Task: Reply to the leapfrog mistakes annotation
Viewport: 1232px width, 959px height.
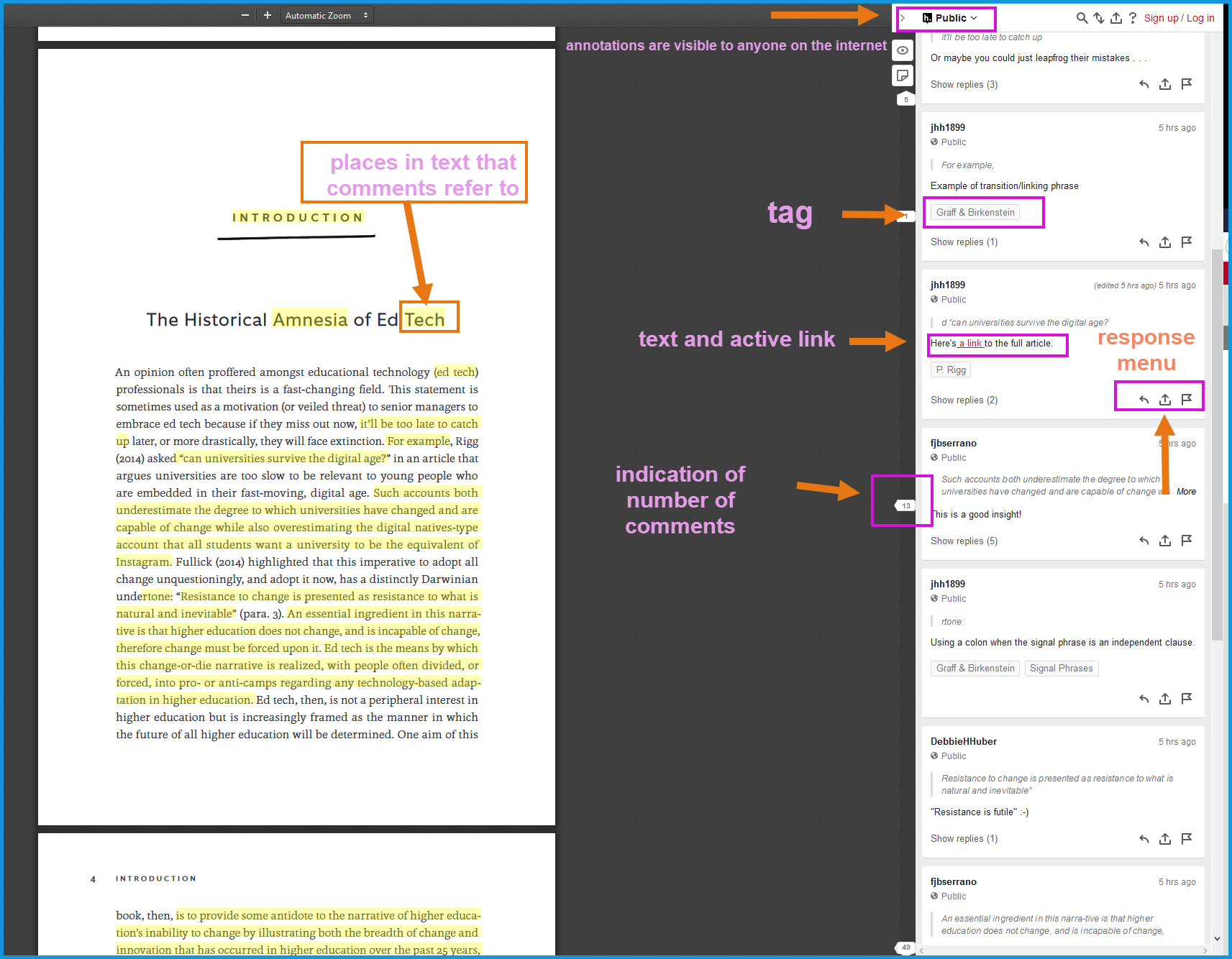Action: coord(1144,84)
